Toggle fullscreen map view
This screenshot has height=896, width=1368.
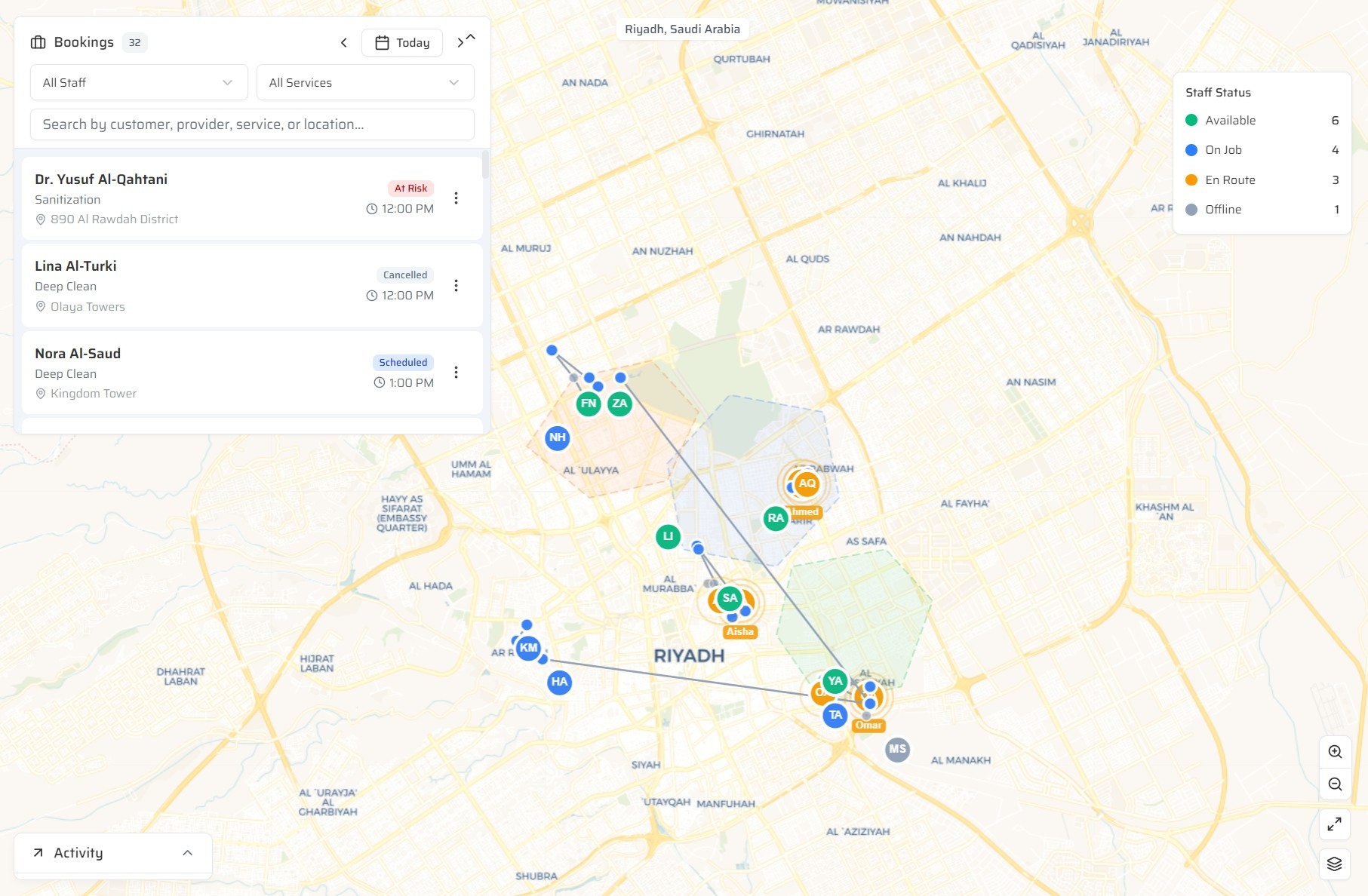1335,824
